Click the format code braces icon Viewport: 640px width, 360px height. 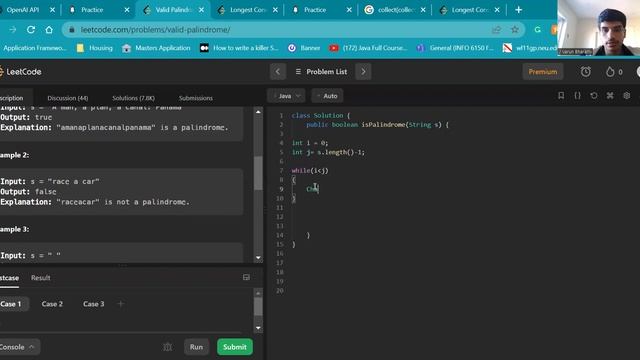578,96
